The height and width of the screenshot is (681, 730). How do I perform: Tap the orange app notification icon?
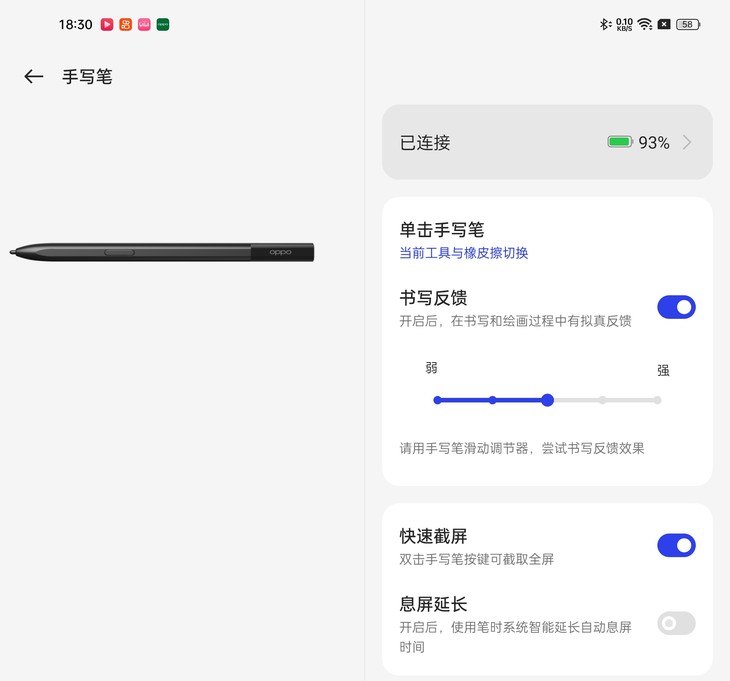point(126,24)
